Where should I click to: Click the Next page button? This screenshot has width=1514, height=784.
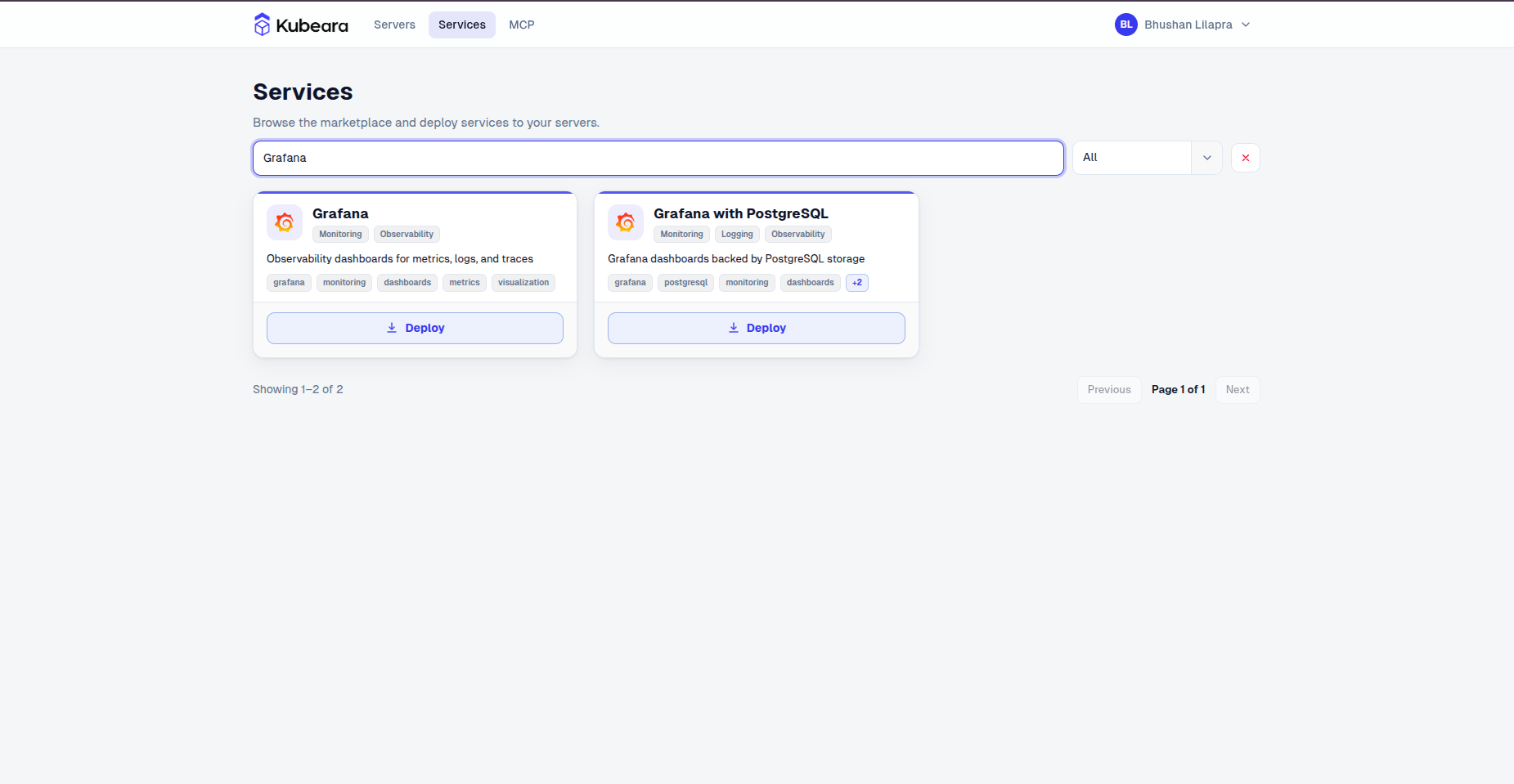[x=1238, y=390]
